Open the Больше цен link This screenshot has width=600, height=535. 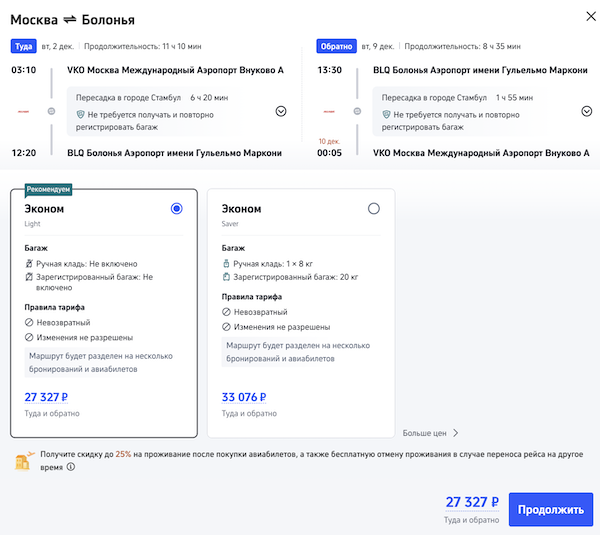tap(431, 433)
